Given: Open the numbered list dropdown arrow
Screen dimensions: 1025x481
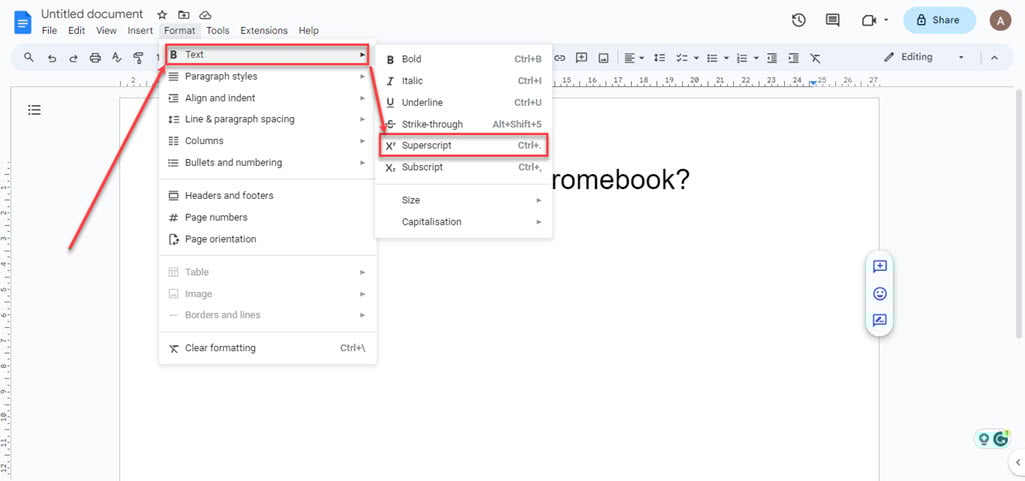Looking at the screenshot, I should [756, 58].
